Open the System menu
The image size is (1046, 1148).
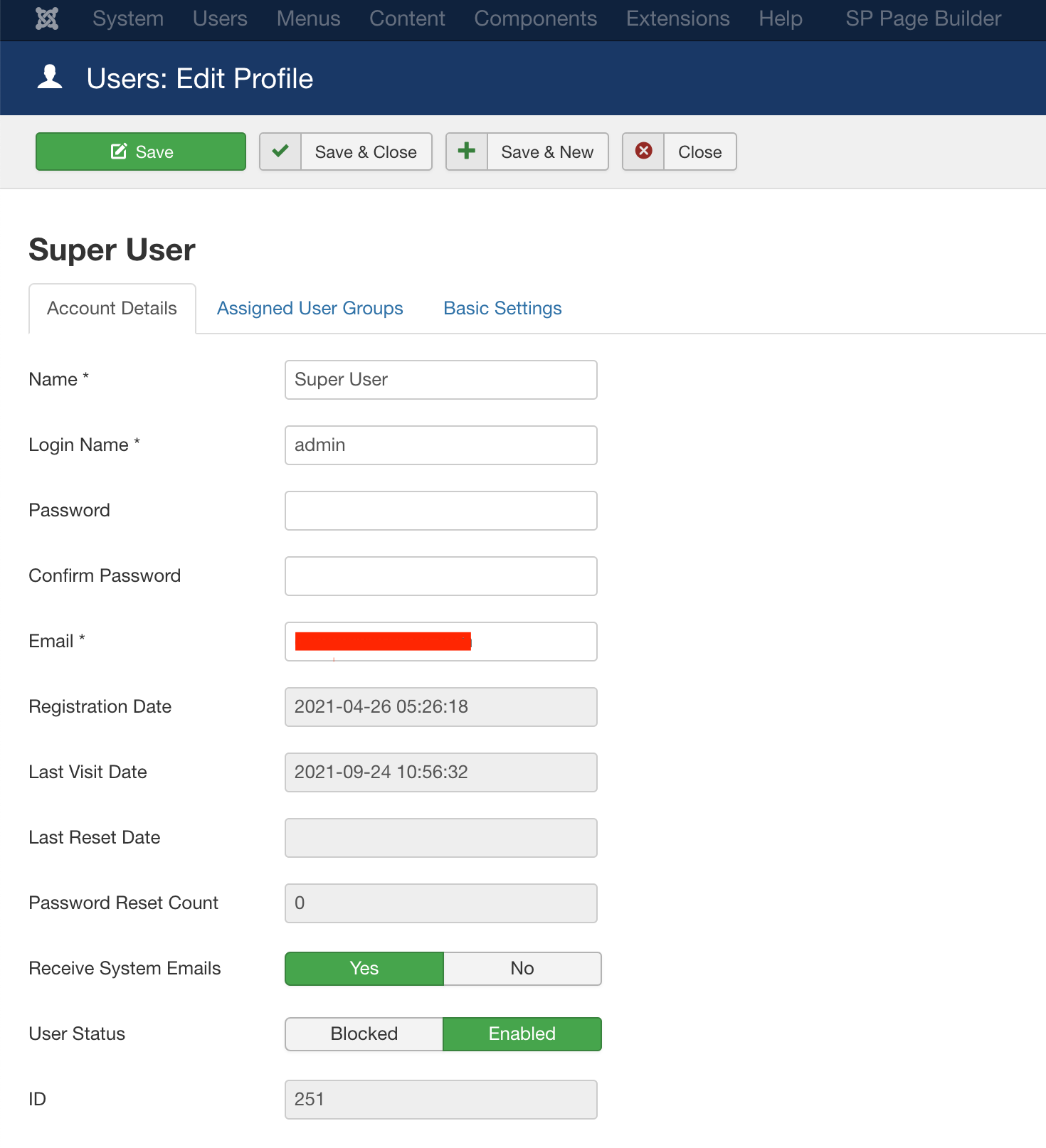point(128,18)
